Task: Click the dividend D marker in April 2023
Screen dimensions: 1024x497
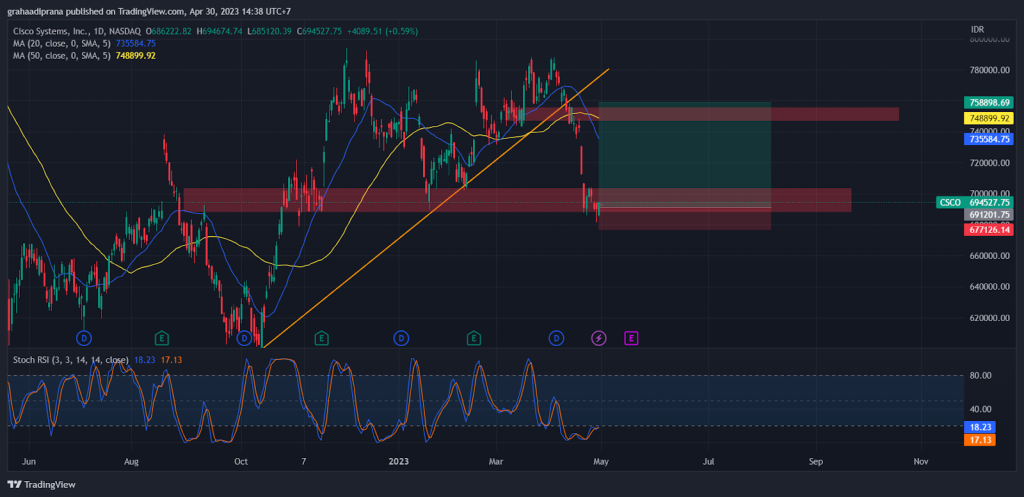Action: click(556, 338)
